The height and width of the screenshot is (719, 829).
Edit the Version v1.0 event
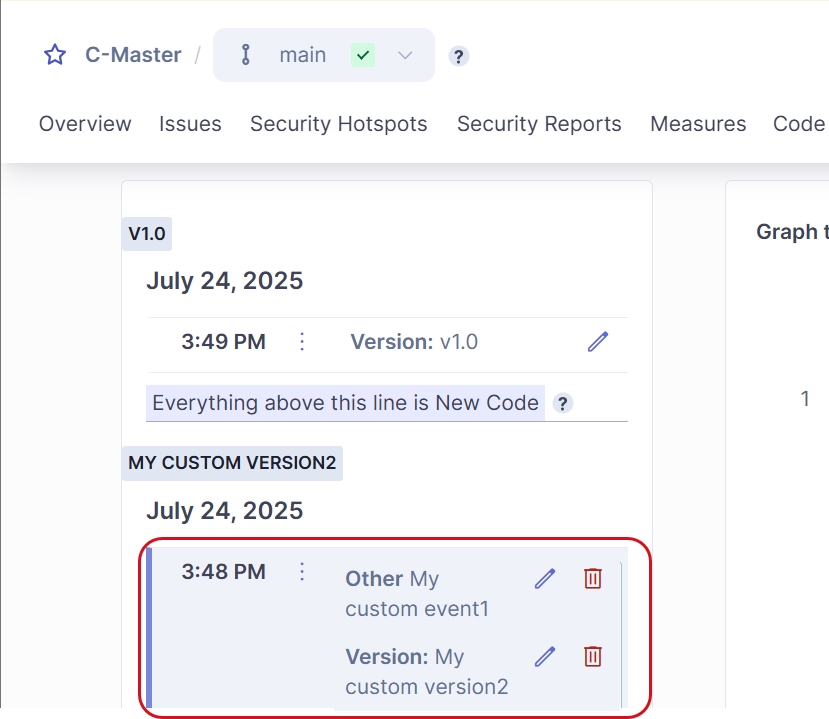[x=598, y=342]
